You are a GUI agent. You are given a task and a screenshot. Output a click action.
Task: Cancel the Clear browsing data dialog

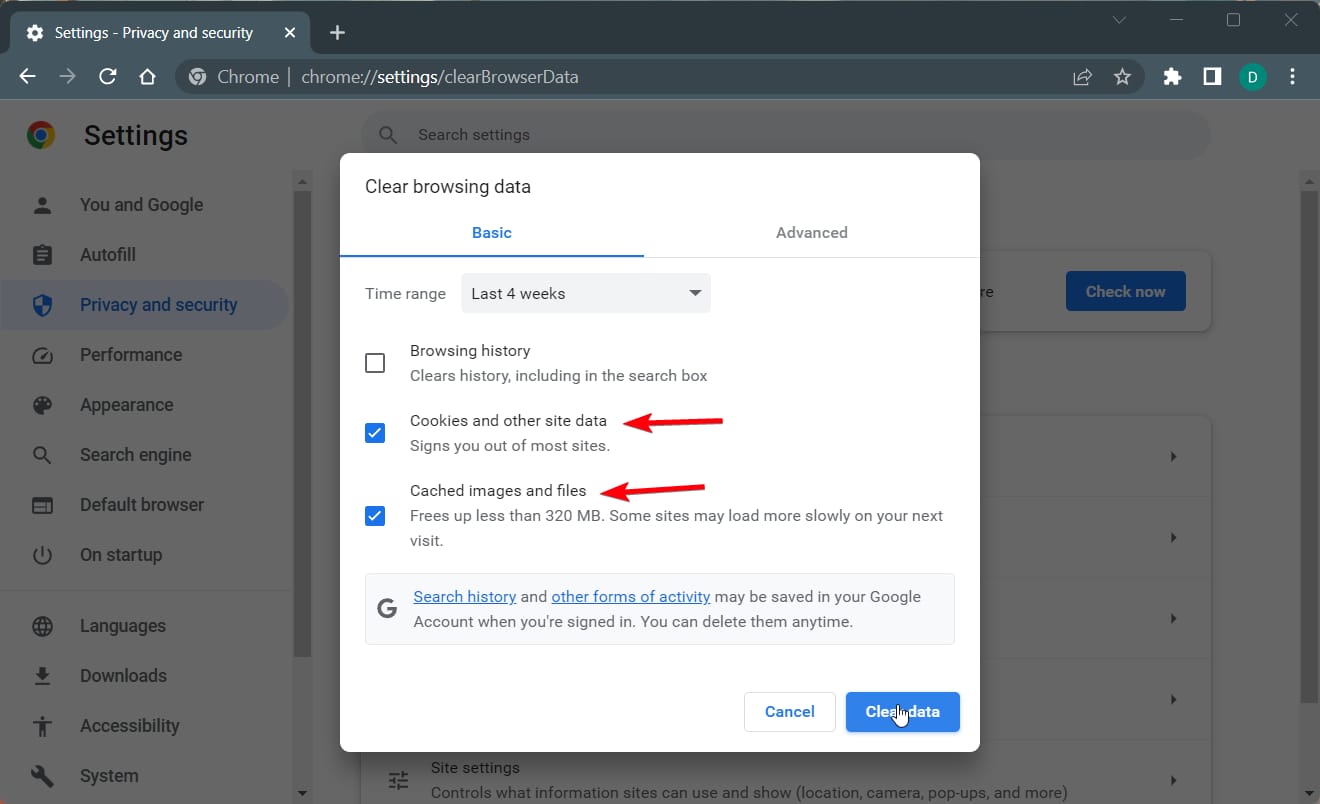[x=789, y=712]
